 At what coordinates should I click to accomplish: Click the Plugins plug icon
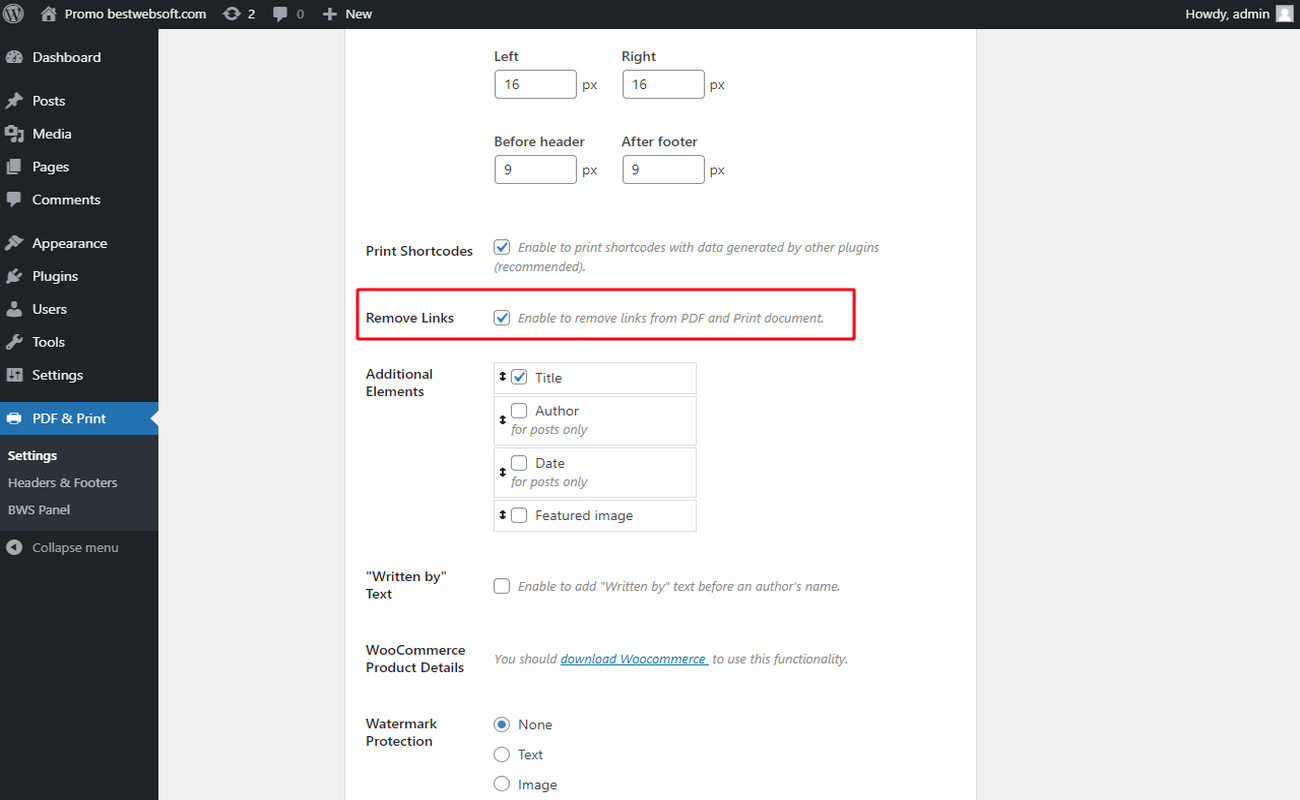click(x=14, y=276)
